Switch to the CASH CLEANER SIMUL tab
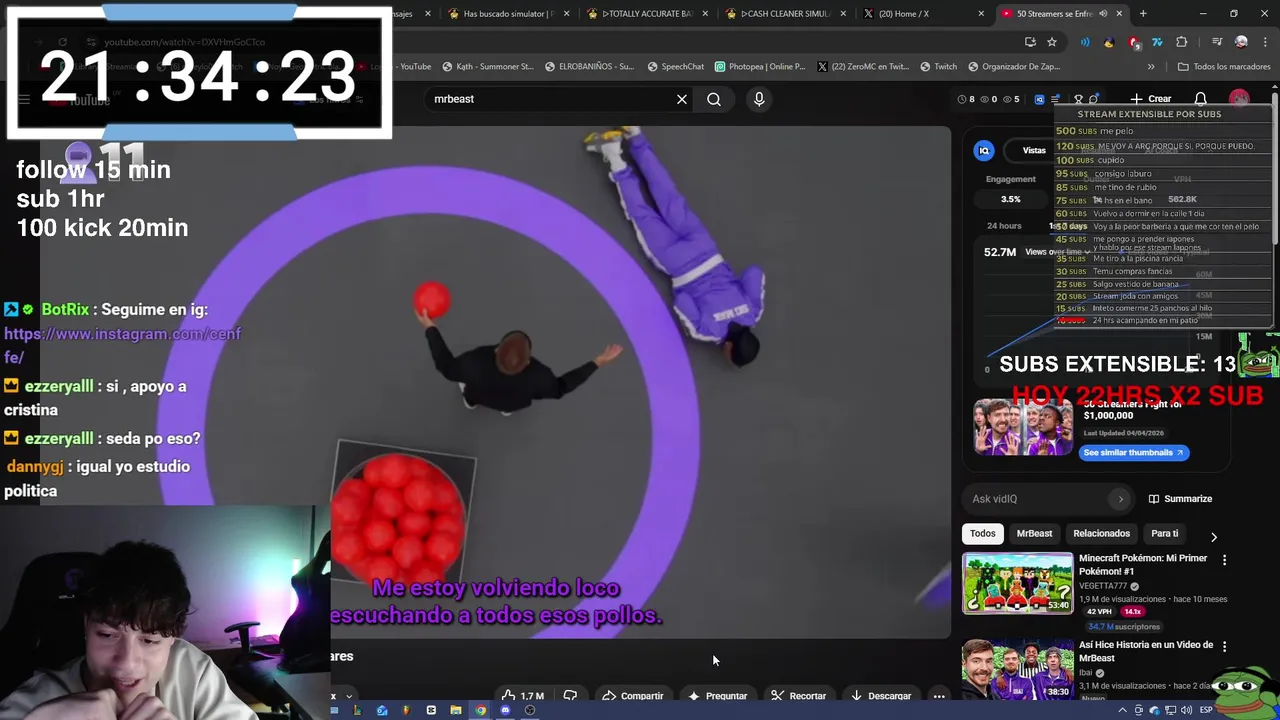Screen dimensions: 1280x720 coord(785,14)
